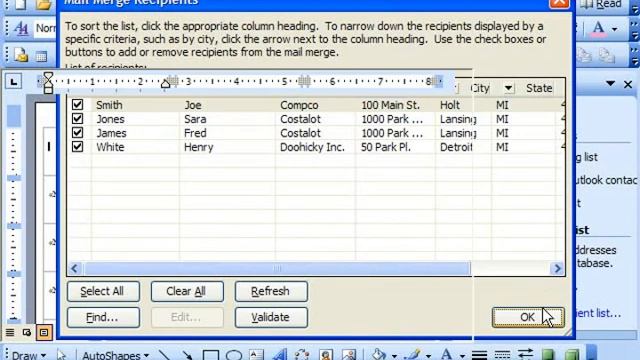Uncheck the White recipient checkbox
The image size is (640, 360).
[x=77, y=147]
